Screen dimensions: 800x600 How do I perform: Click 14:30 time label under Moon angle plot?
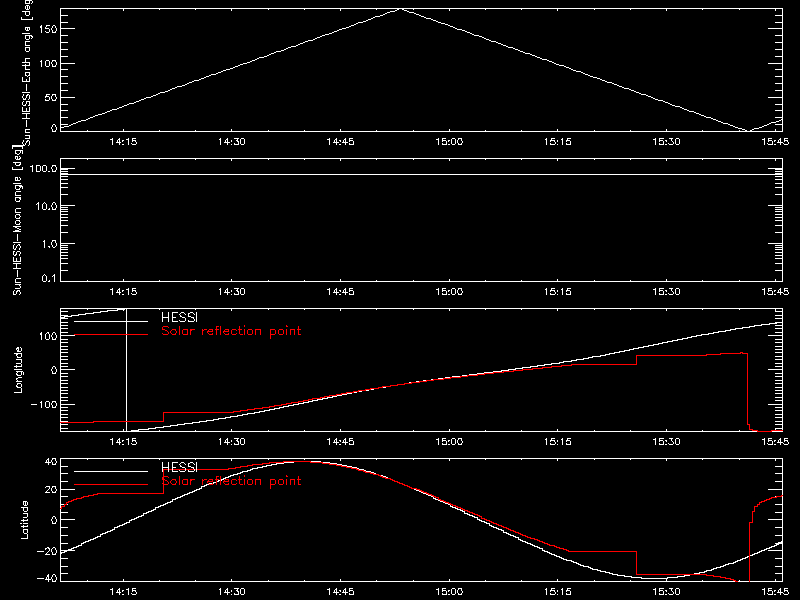[232, 292]
